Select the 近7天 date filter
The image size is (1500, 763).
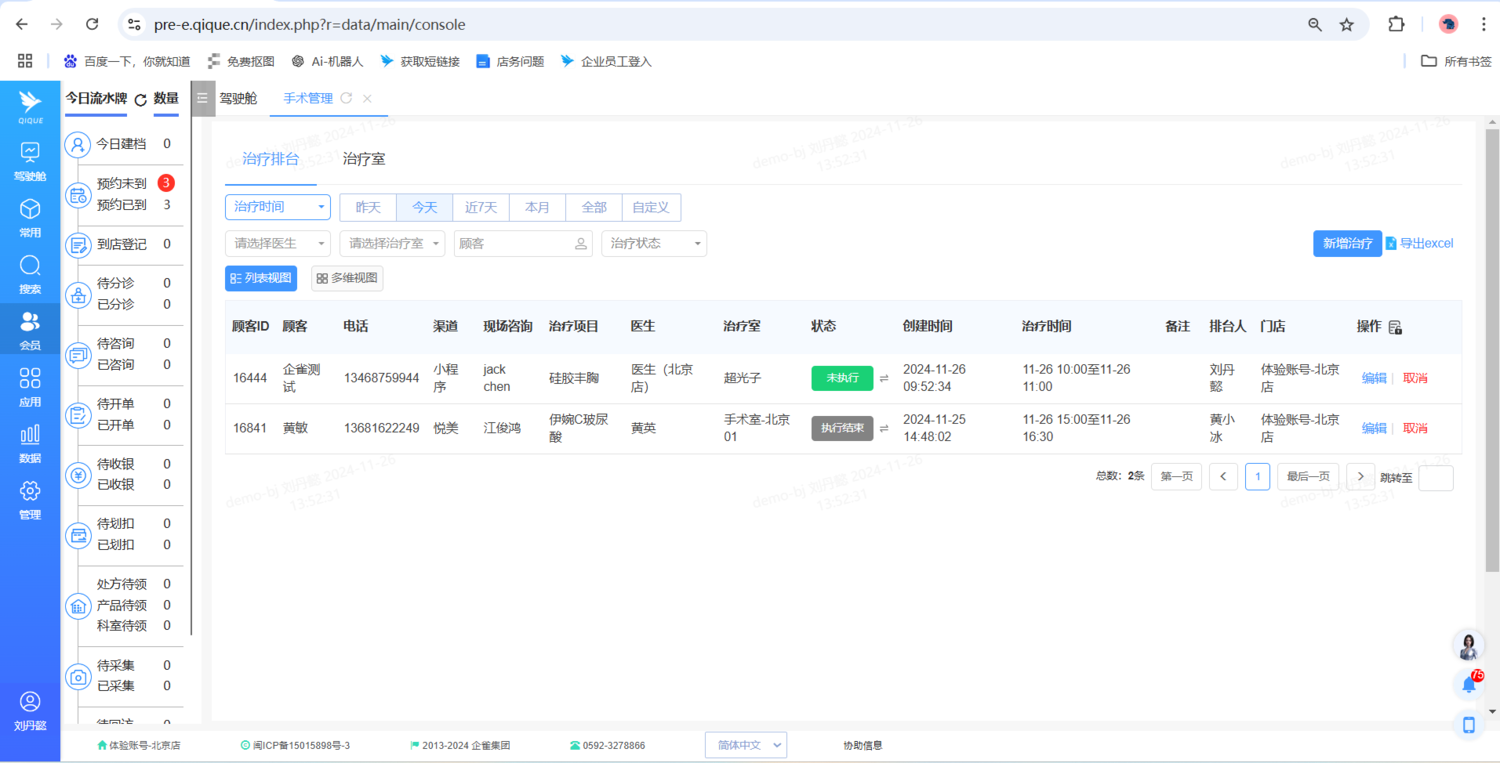click(x=481, y=207)
